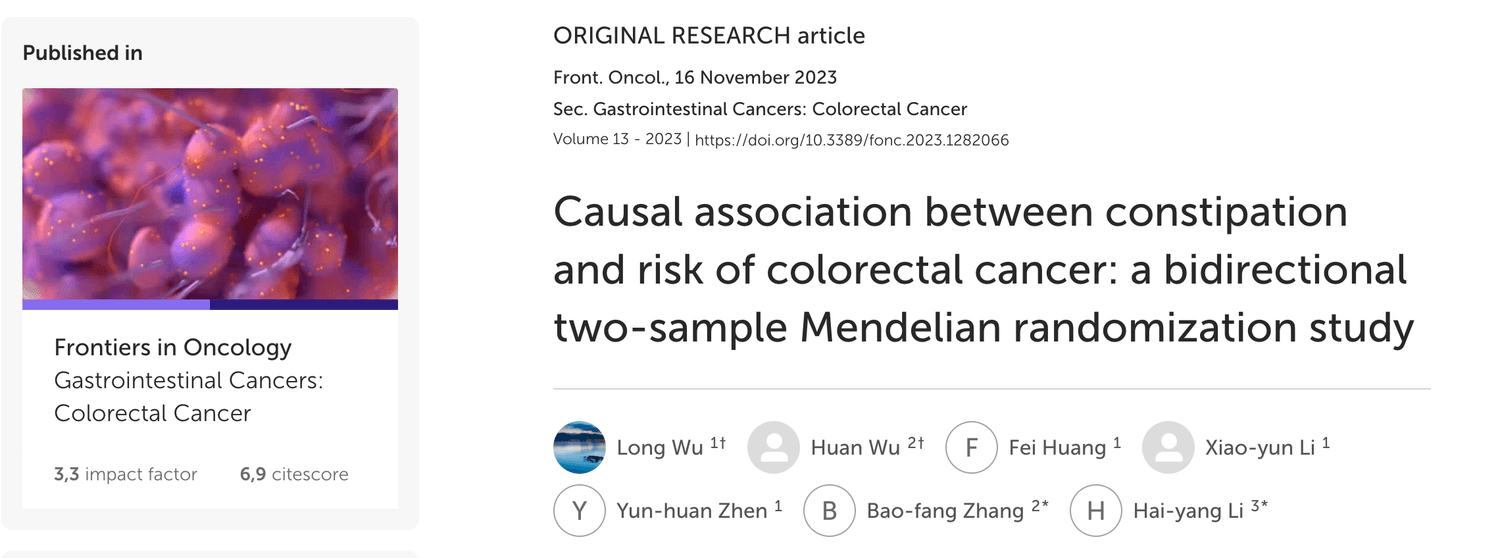Click Fei Huang's "F" avatar circle
1500x558 pixels.
pos(971,447)
